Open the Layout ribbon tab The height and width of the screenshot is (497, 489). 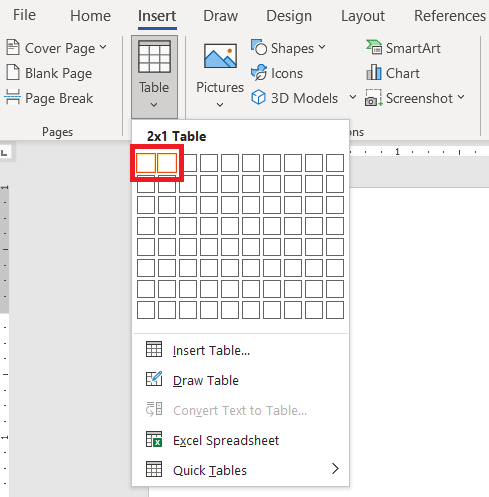[363, 16]
